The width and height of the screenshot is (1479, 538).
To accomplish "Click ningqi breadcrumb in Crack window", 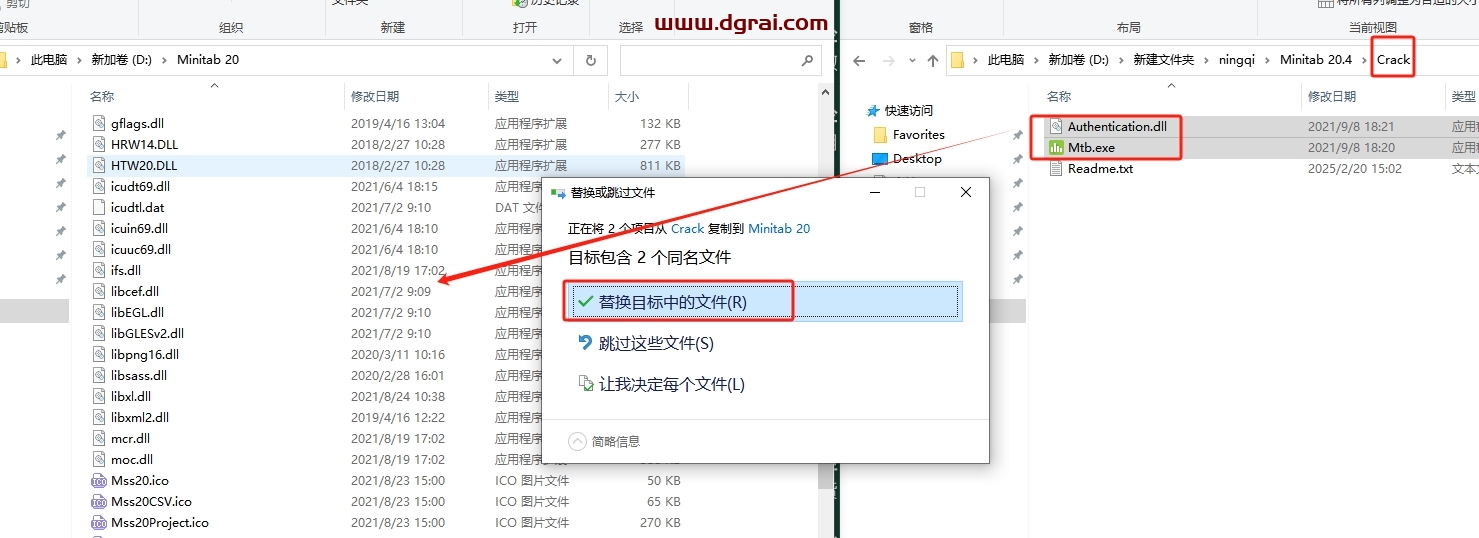I will tap(1237, 60).
